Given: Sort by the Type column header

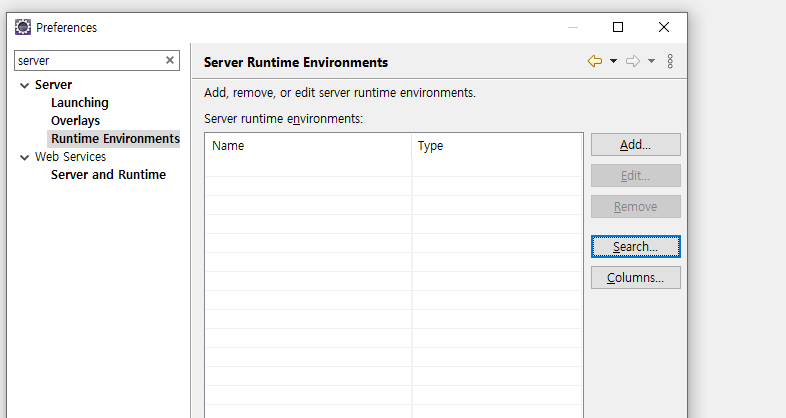Looking at the screenshot, I should point(497,146).
